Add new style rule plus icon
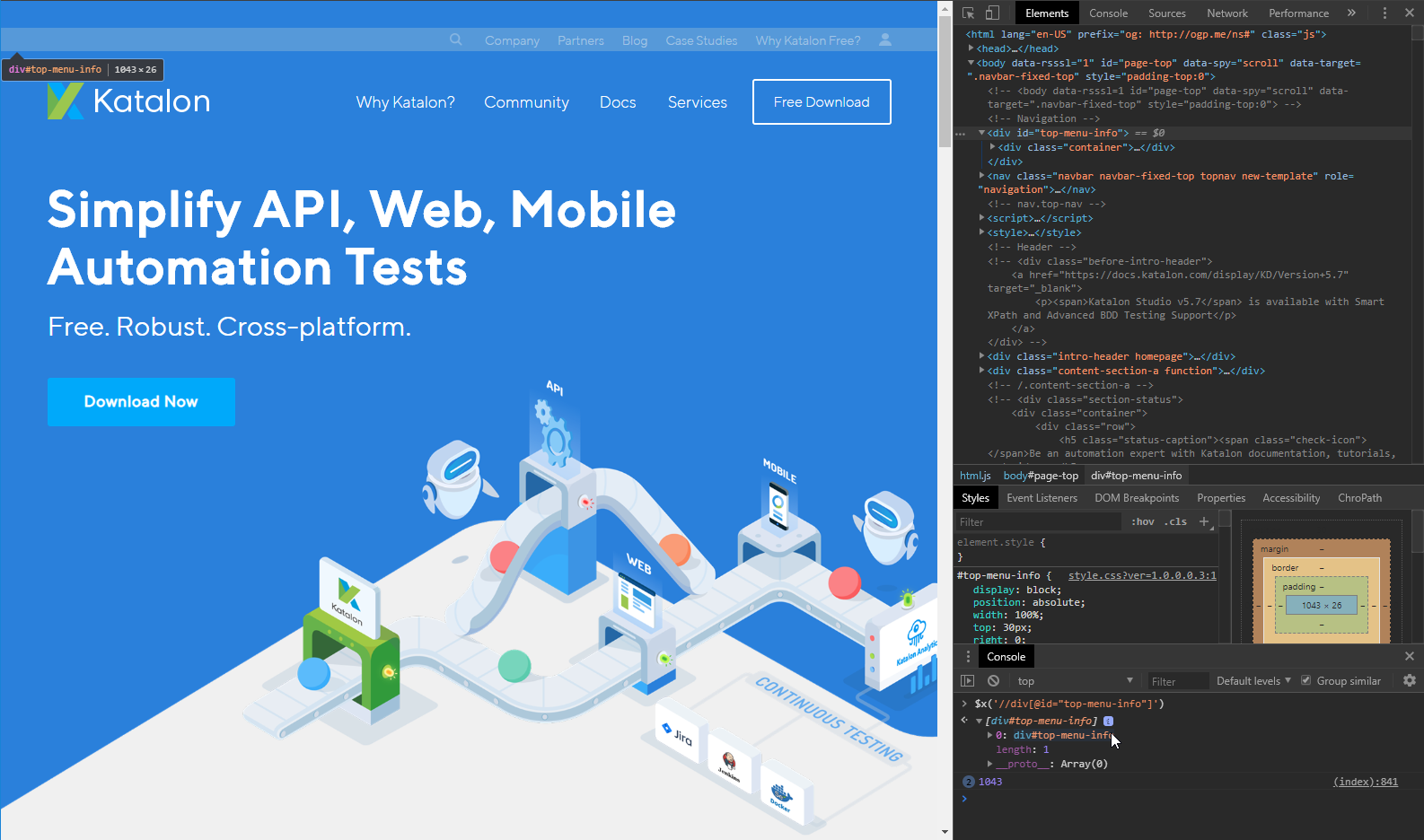Screen dimensions: 1424x840 pos(1204,521)
